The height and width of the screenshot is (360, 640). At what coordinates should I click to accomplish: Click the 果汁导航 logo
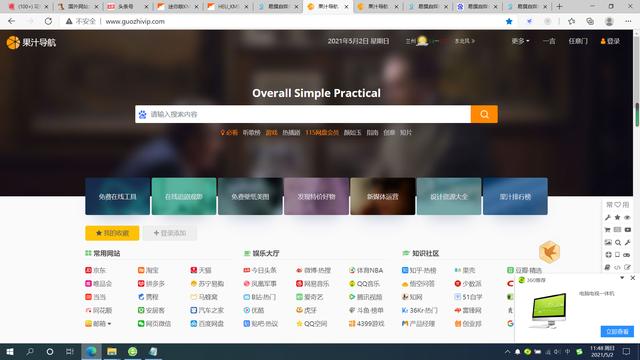31,42
